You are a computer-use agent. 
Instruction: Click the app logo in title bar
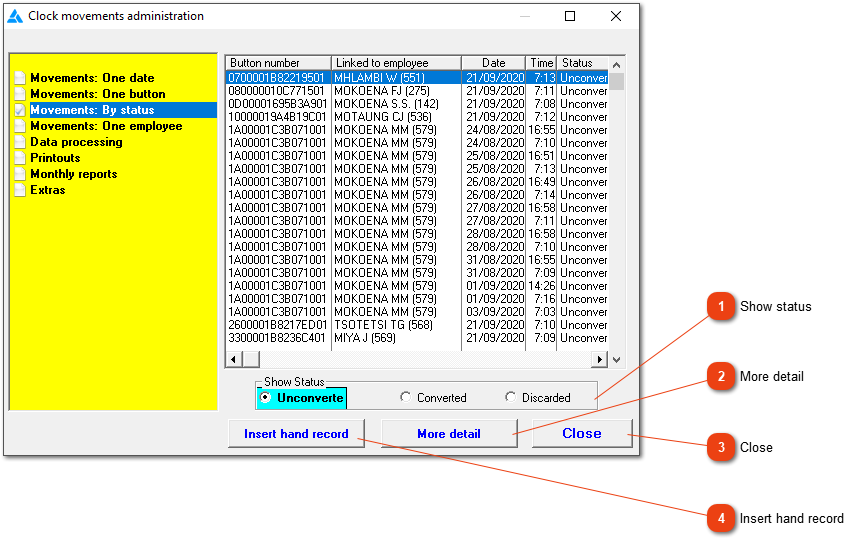[15, 16]
